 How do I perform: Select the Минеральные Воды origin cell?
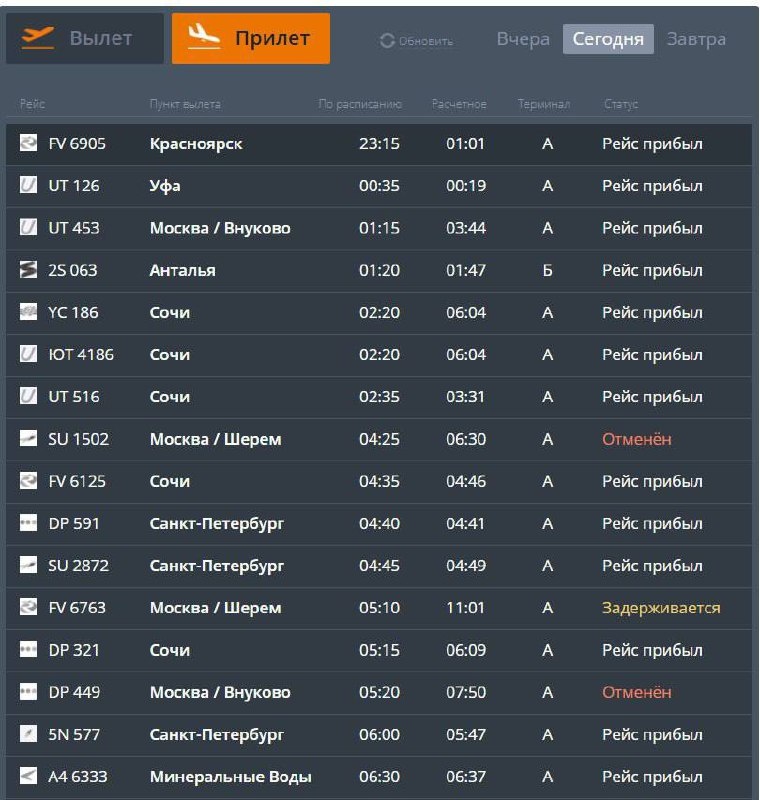231,777
